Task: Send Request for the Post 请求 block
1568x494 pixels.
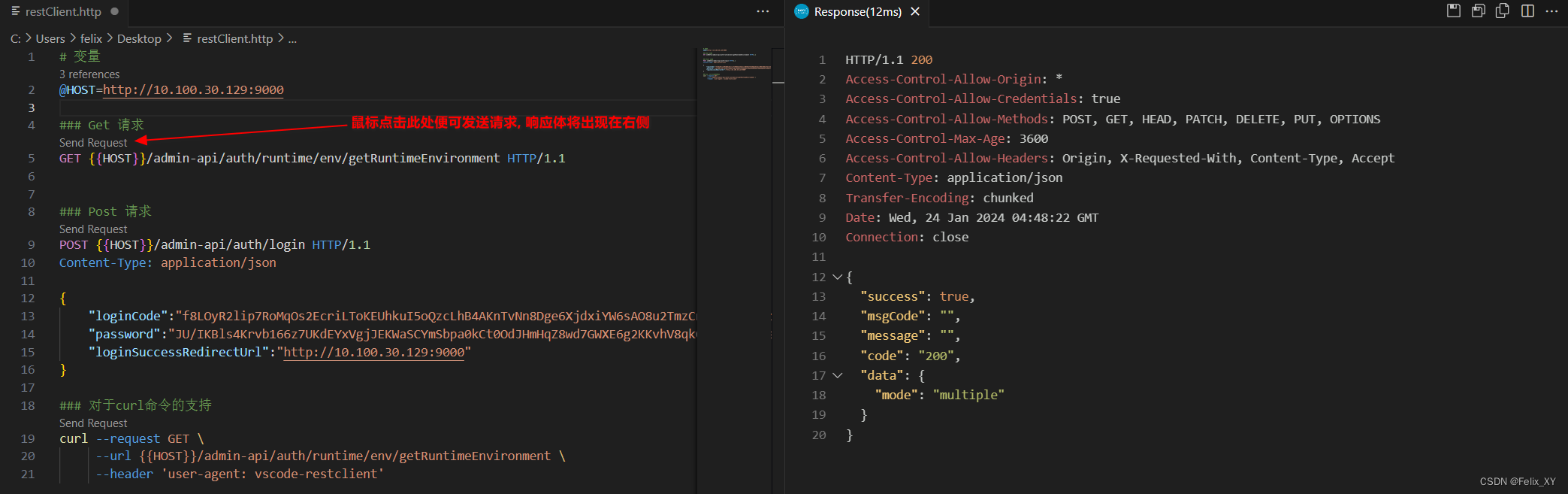Action: pos(93,229)
